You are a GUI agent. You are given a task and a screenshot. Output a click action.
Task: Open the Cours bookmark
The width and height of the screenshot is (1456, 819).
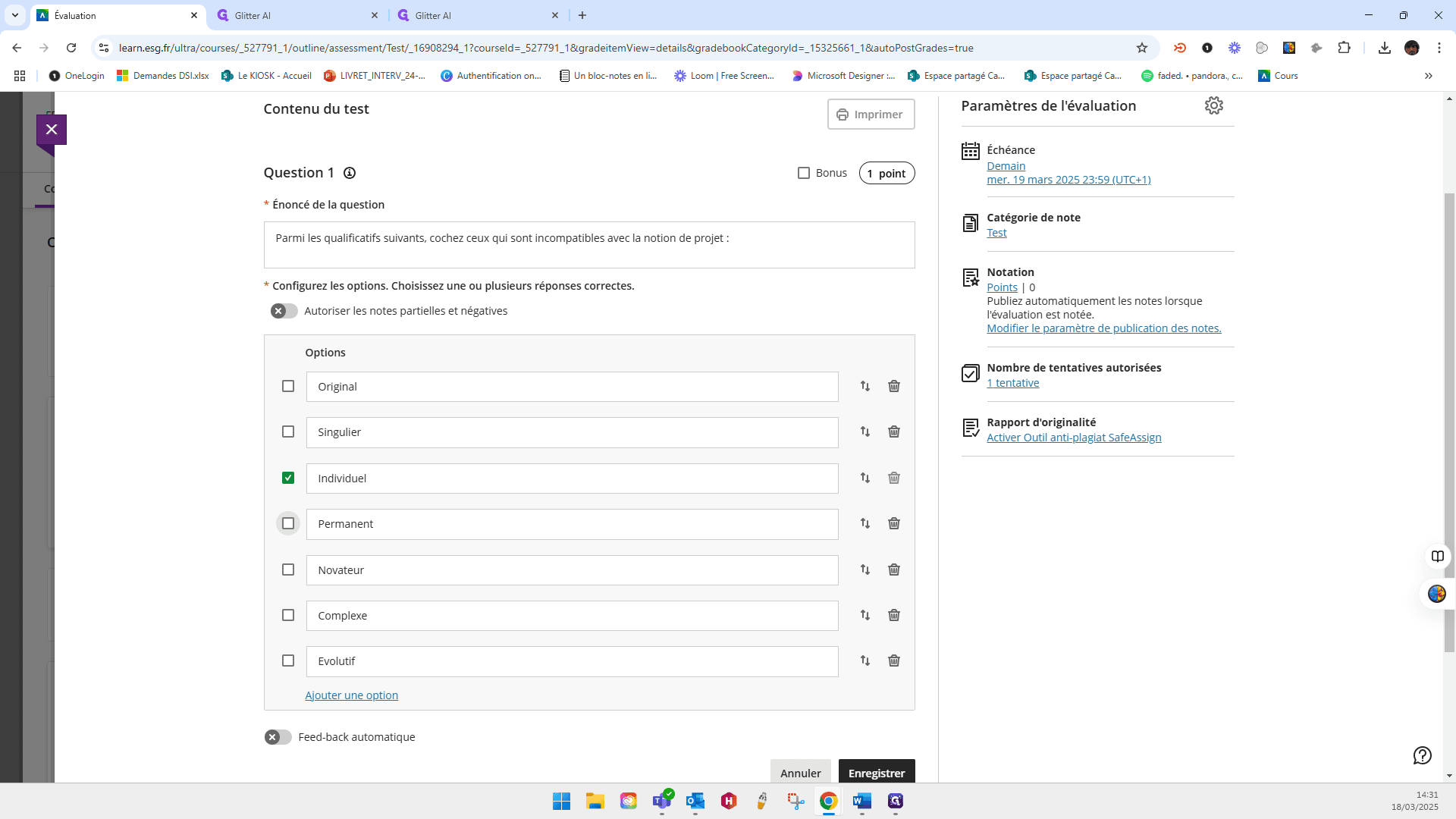pyautogui.click(x=1278, y=76)
